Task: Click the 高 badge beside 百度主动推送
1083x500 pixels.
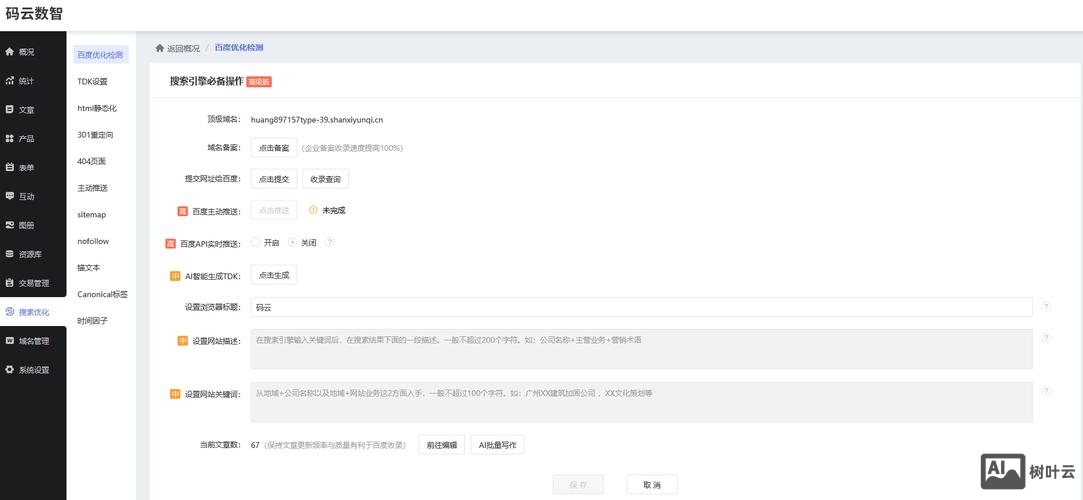Action: 182,211
